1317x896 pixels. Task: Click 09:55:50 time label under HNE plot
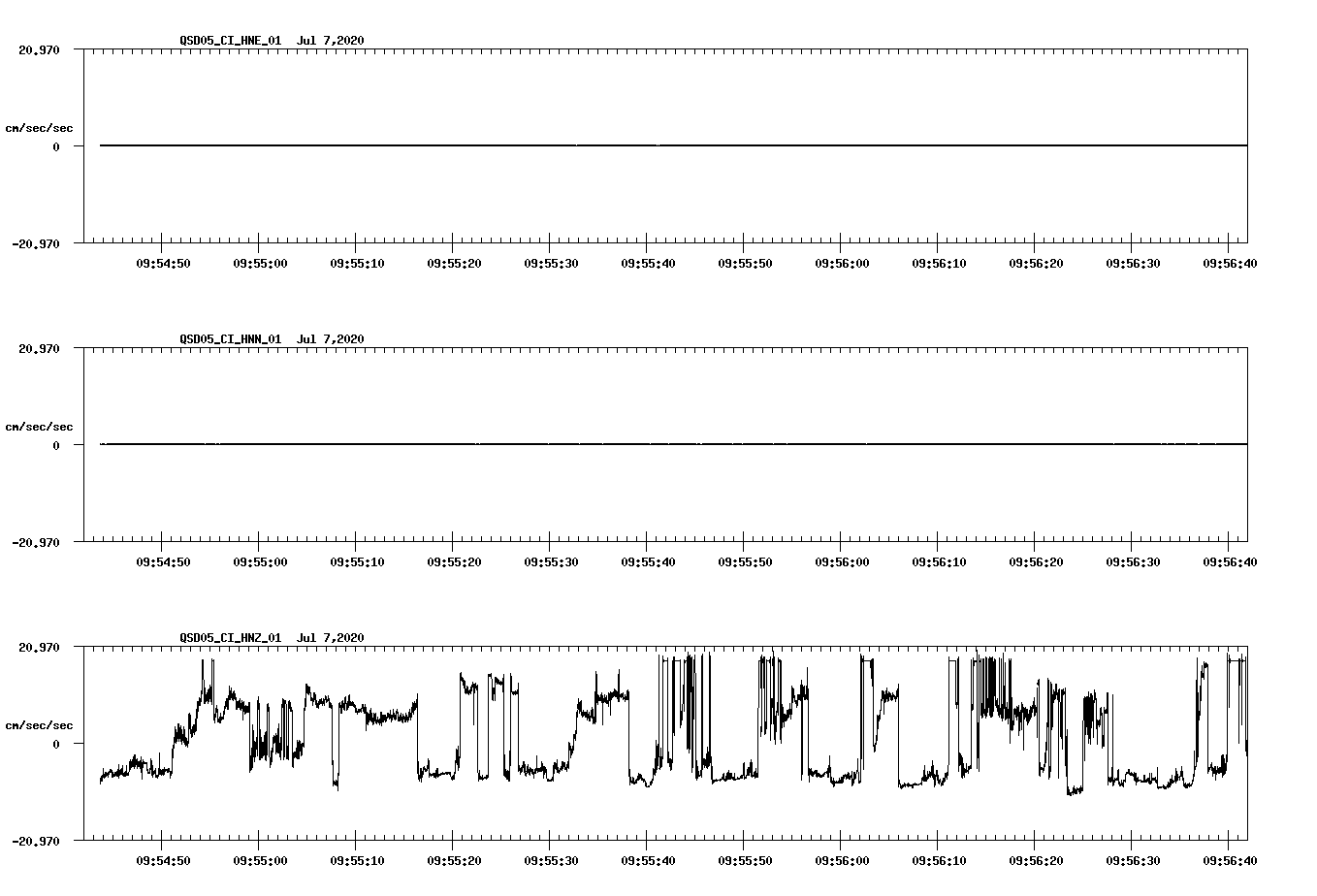pos(745,263)
